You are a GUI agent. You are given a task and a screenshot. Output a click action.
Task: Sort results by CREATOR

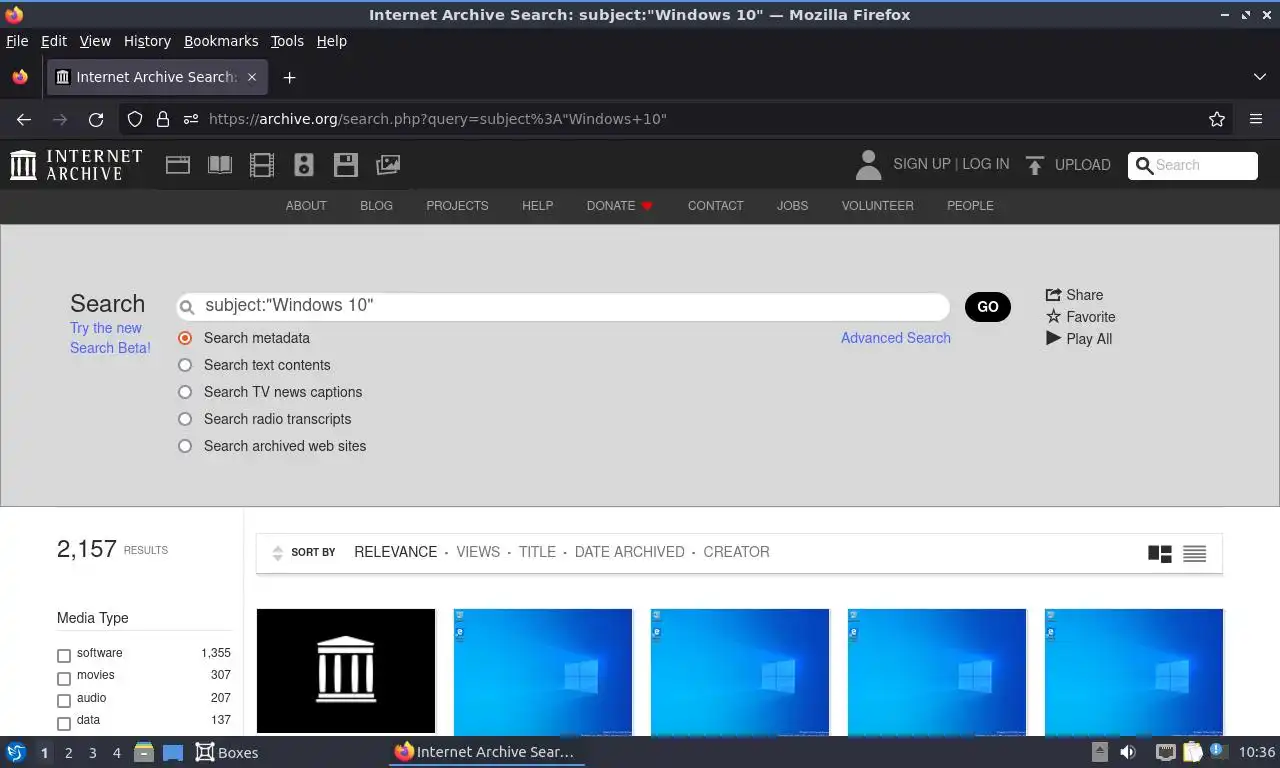point(736,552)
